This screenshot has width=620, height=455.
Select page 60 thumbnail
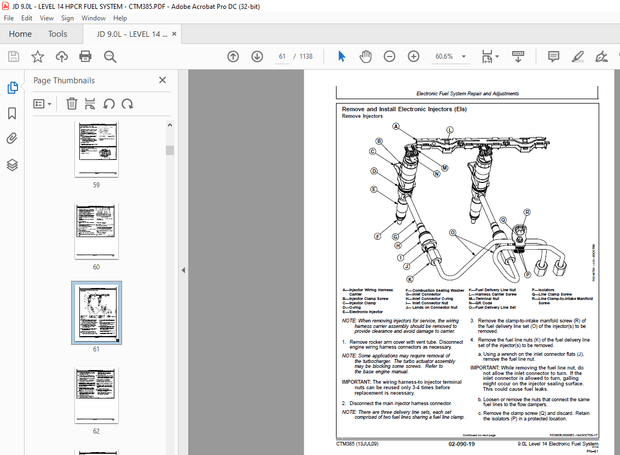(96, 231)
